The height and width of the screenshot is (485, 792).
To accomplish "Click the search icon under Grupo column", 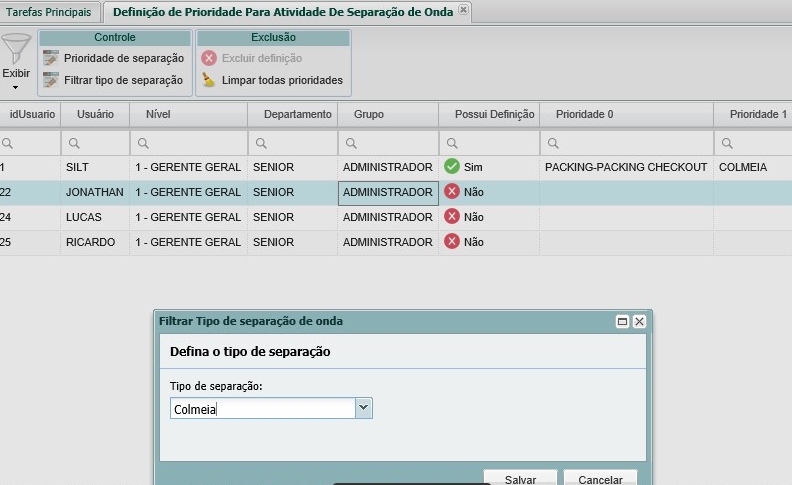I will point(351,143).
